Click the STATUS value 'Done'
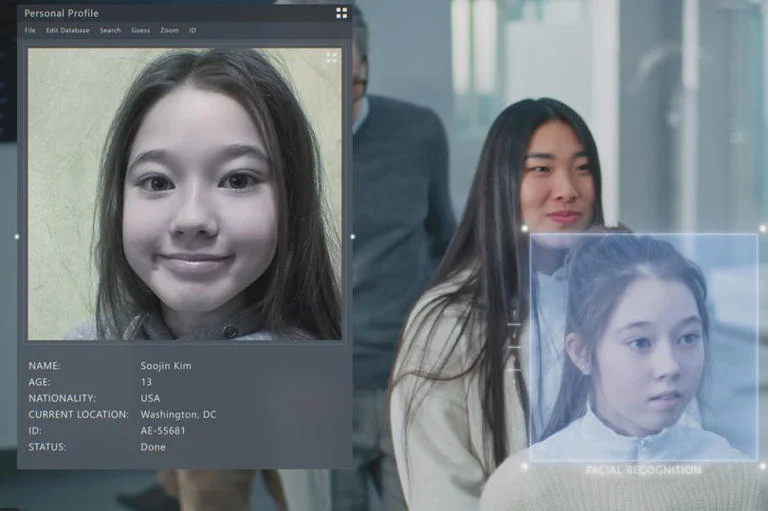 click(x=153, y=446)
